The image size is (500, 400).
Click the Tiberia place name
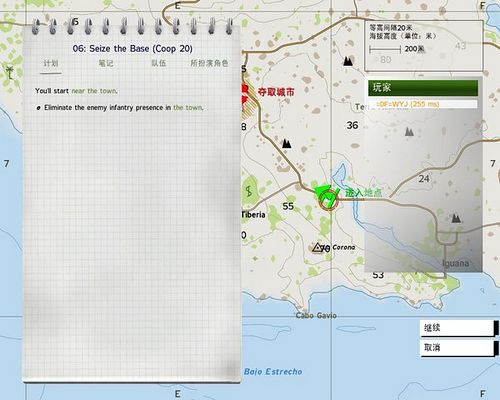(x=253, y=215)
